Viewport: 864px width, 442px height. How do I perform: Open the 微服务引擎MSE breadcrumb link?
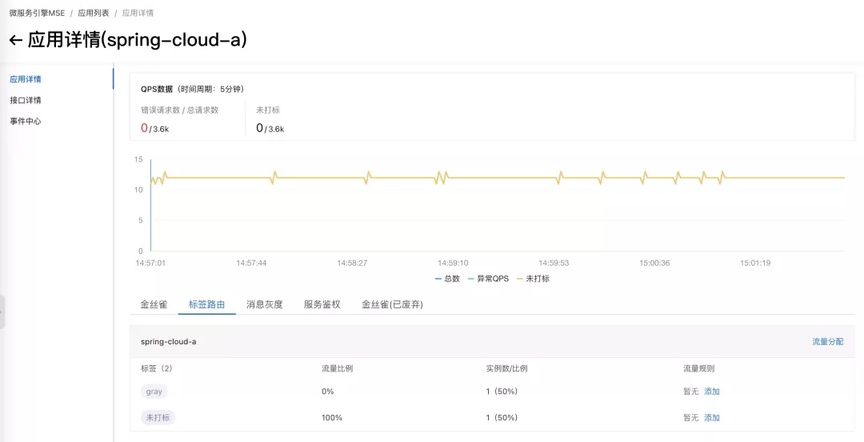[37, 13]
